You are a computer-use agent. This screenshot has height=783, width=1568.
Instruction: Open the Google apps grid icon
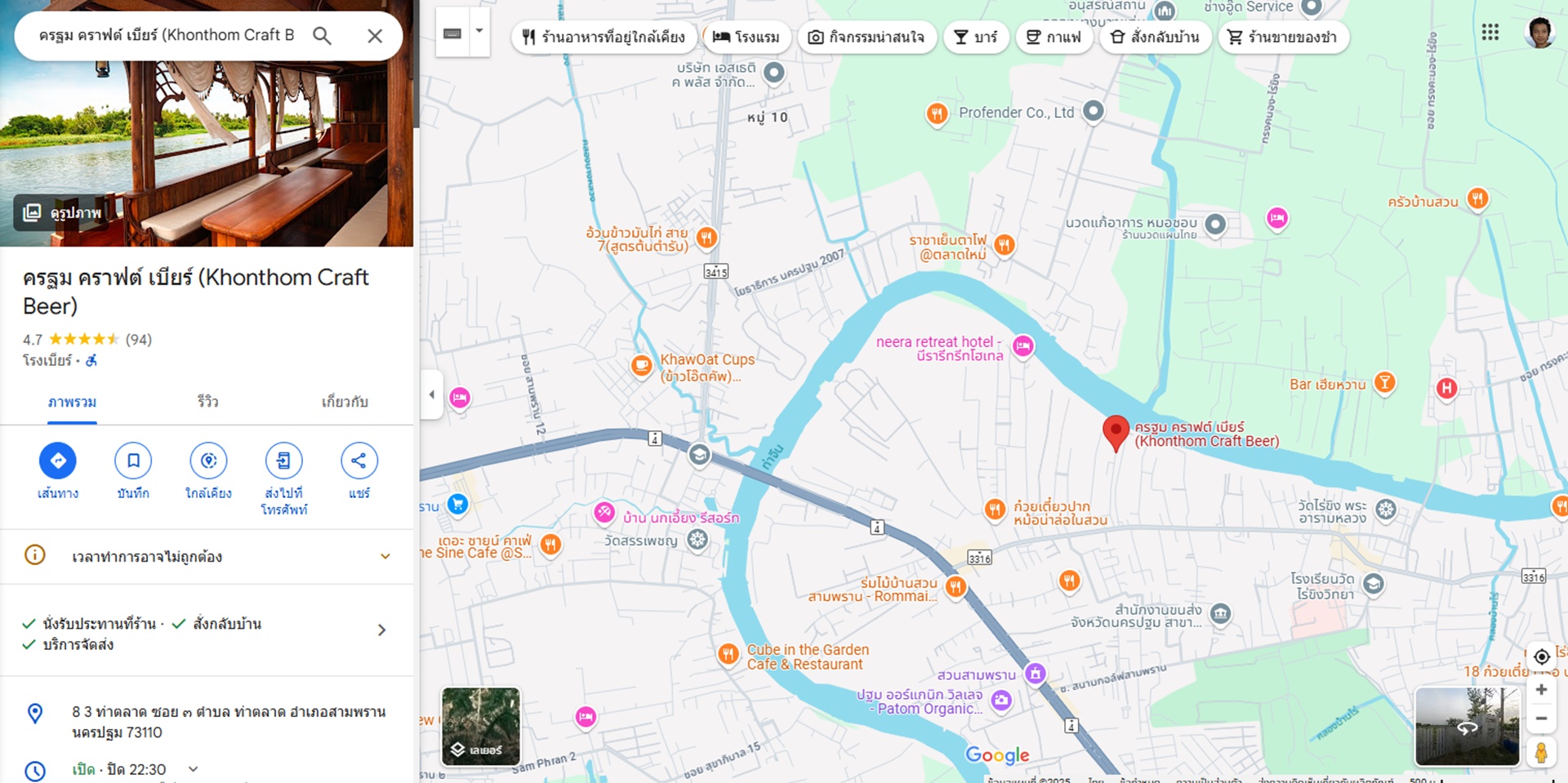pos(1490,32)
